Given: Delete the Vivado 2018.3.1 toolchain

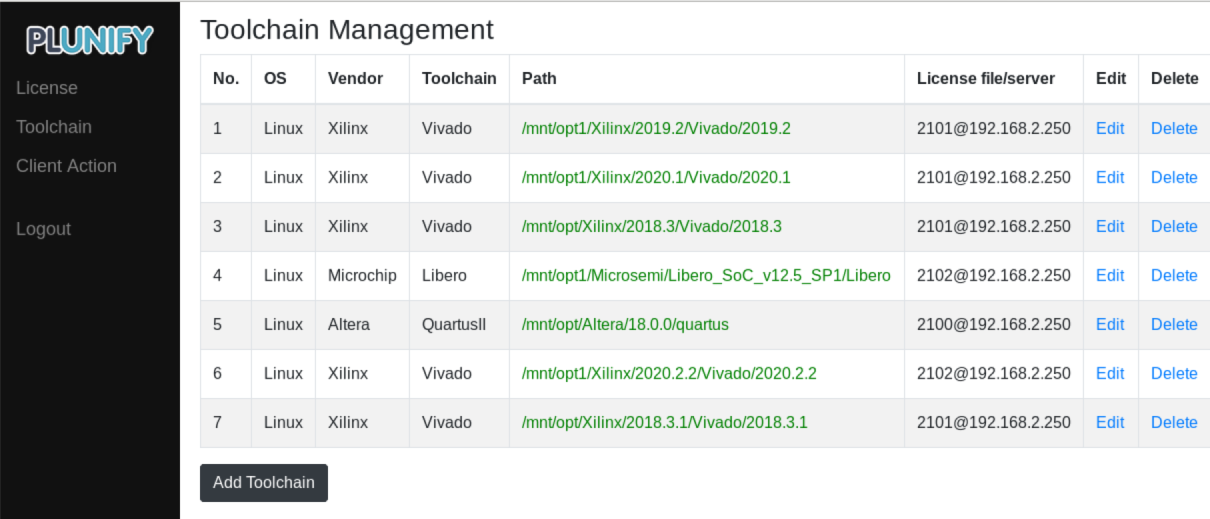Looking at the screenshot, I should 1174,422.
